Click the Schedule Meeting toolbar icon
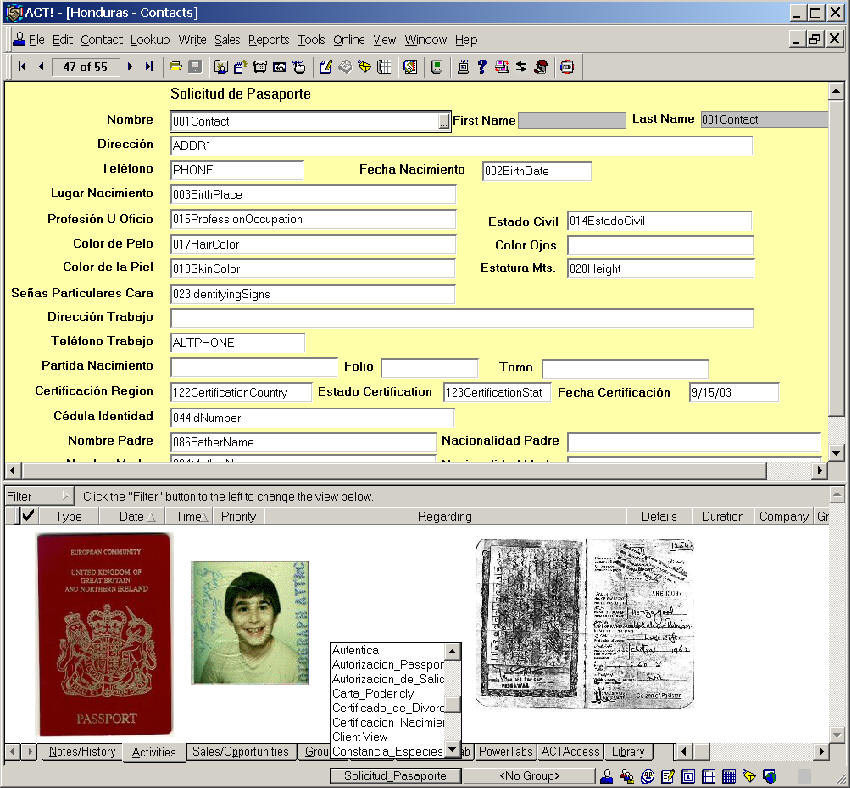Image resolution: width=850 pixels, height=788 pixels. pos(279,67)
